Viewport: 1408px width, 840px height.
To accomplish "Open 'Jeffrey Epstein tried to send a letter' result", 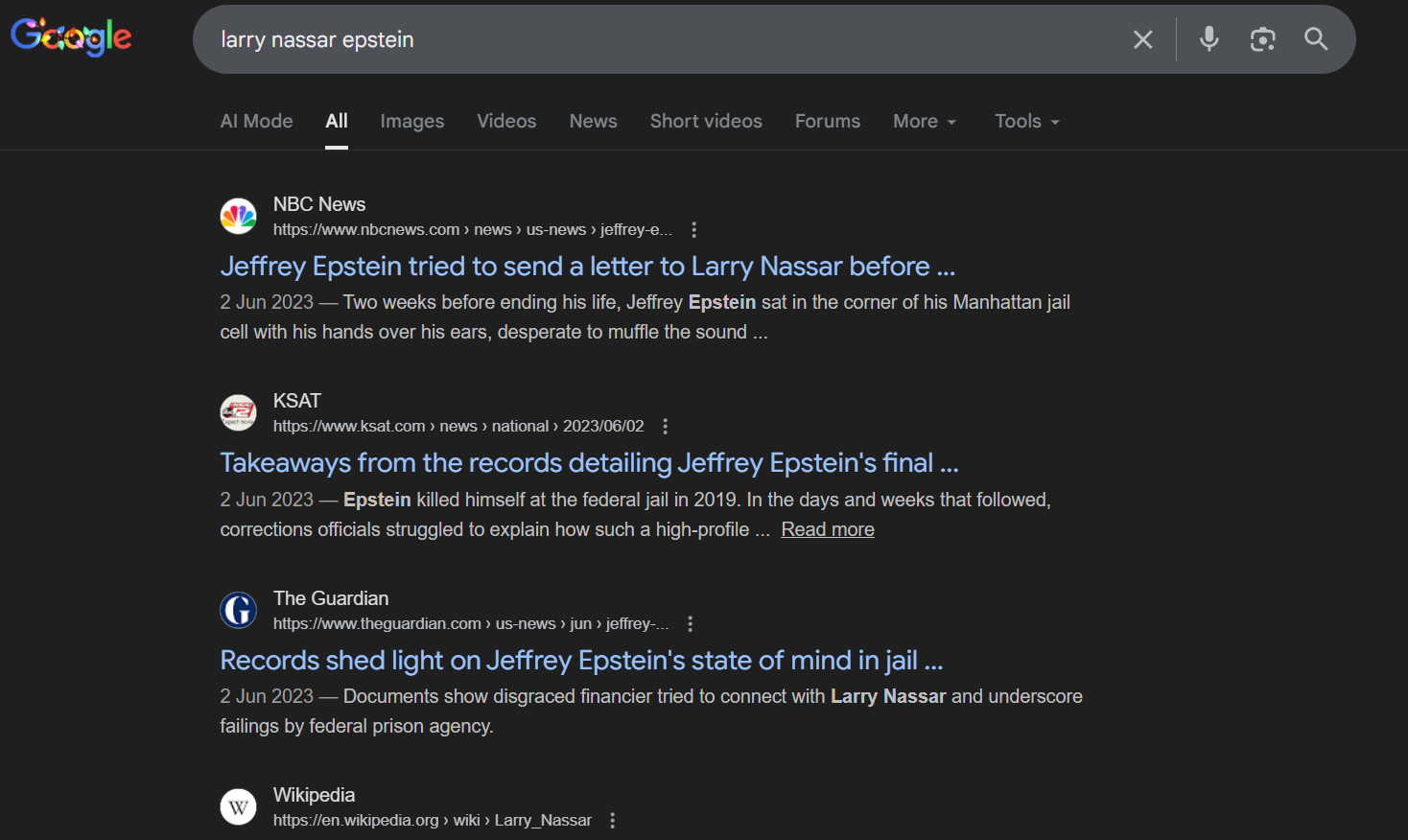I will 588,267.
